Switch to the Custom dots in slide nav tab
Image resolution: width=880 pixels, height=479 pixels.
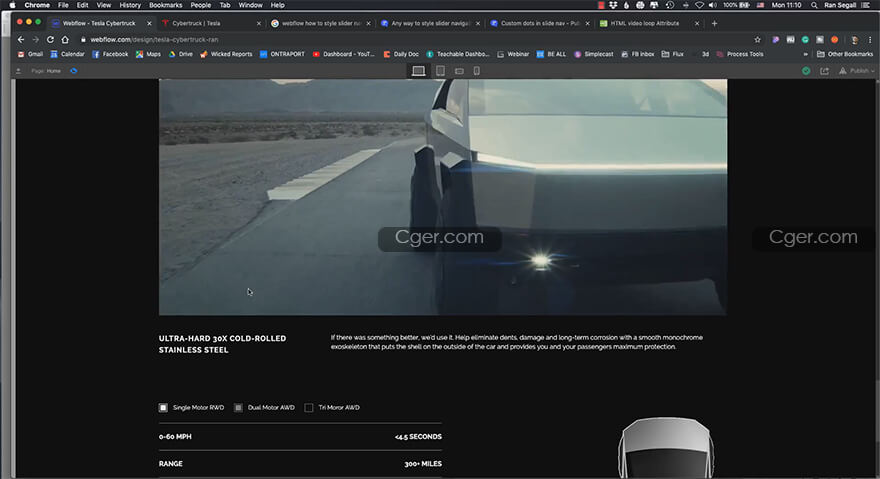539,23
